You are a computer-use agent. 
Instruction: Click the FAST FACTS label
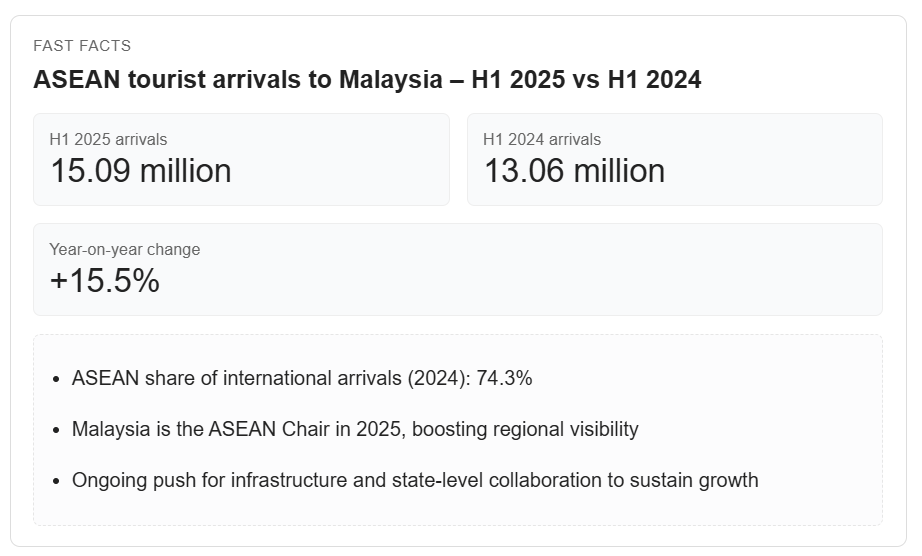[82, 46]
